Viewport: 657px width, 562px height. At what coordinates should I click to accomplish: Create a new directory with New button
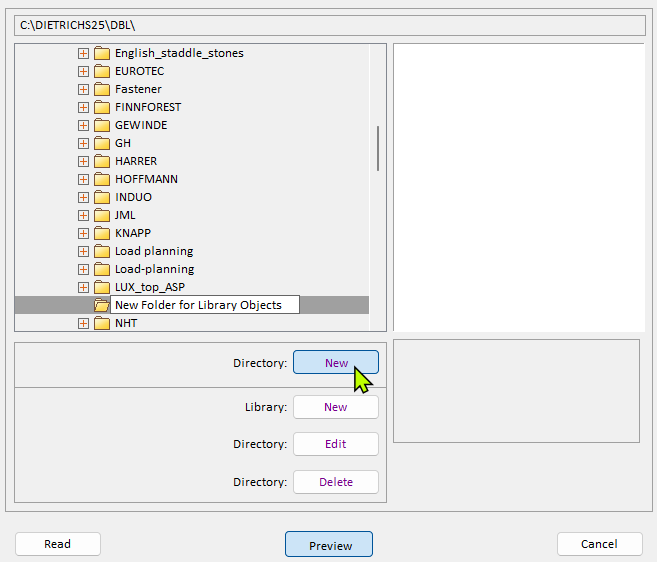(336, 363)
